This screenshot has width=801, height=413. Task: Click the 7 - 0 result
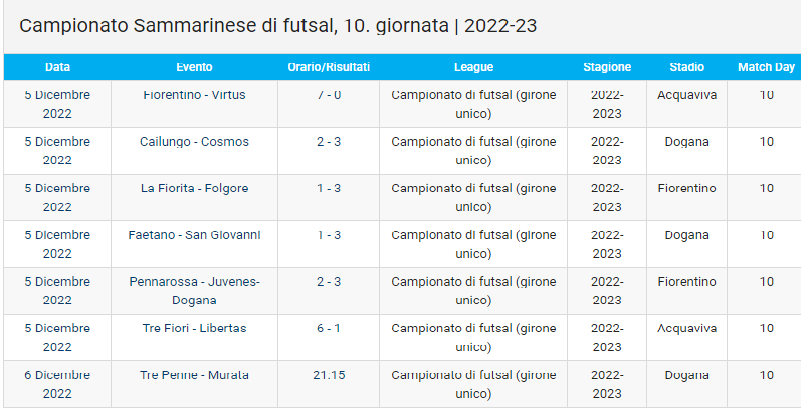click(x=329, y=95)
